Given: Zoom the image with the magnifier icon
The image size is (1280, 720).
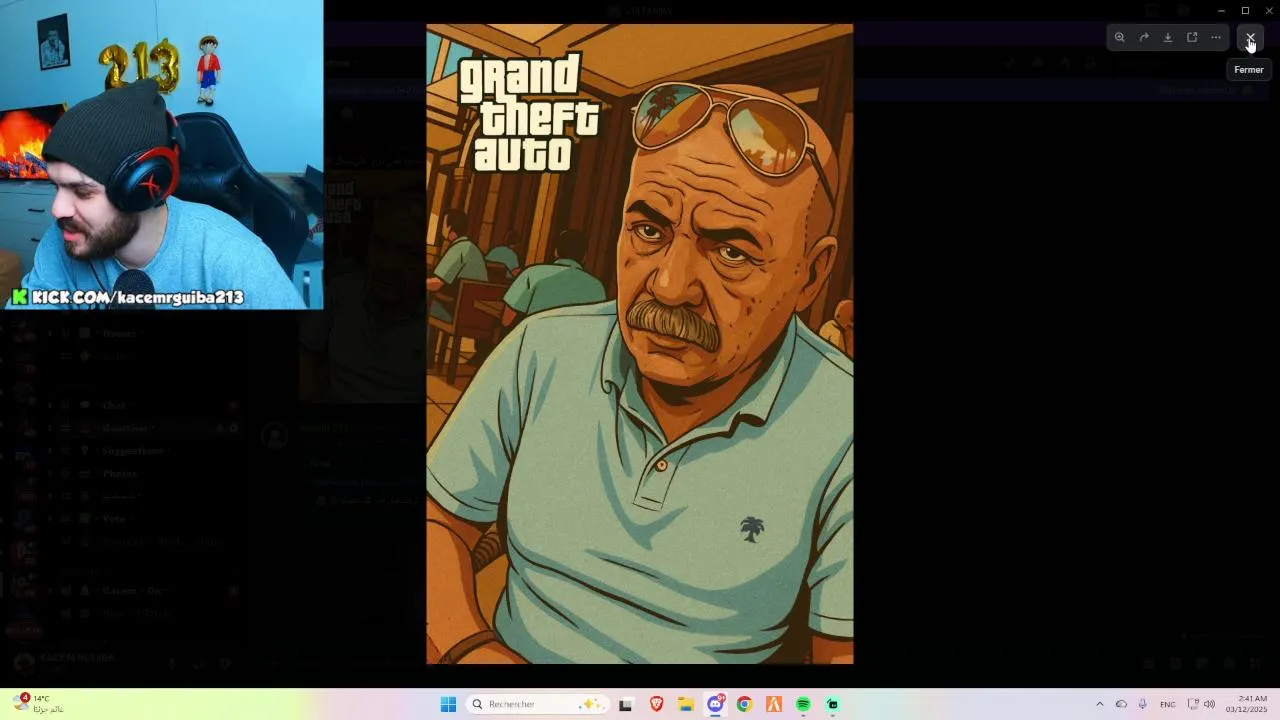Looking at the screenshot, I should tap(1120, 38).
